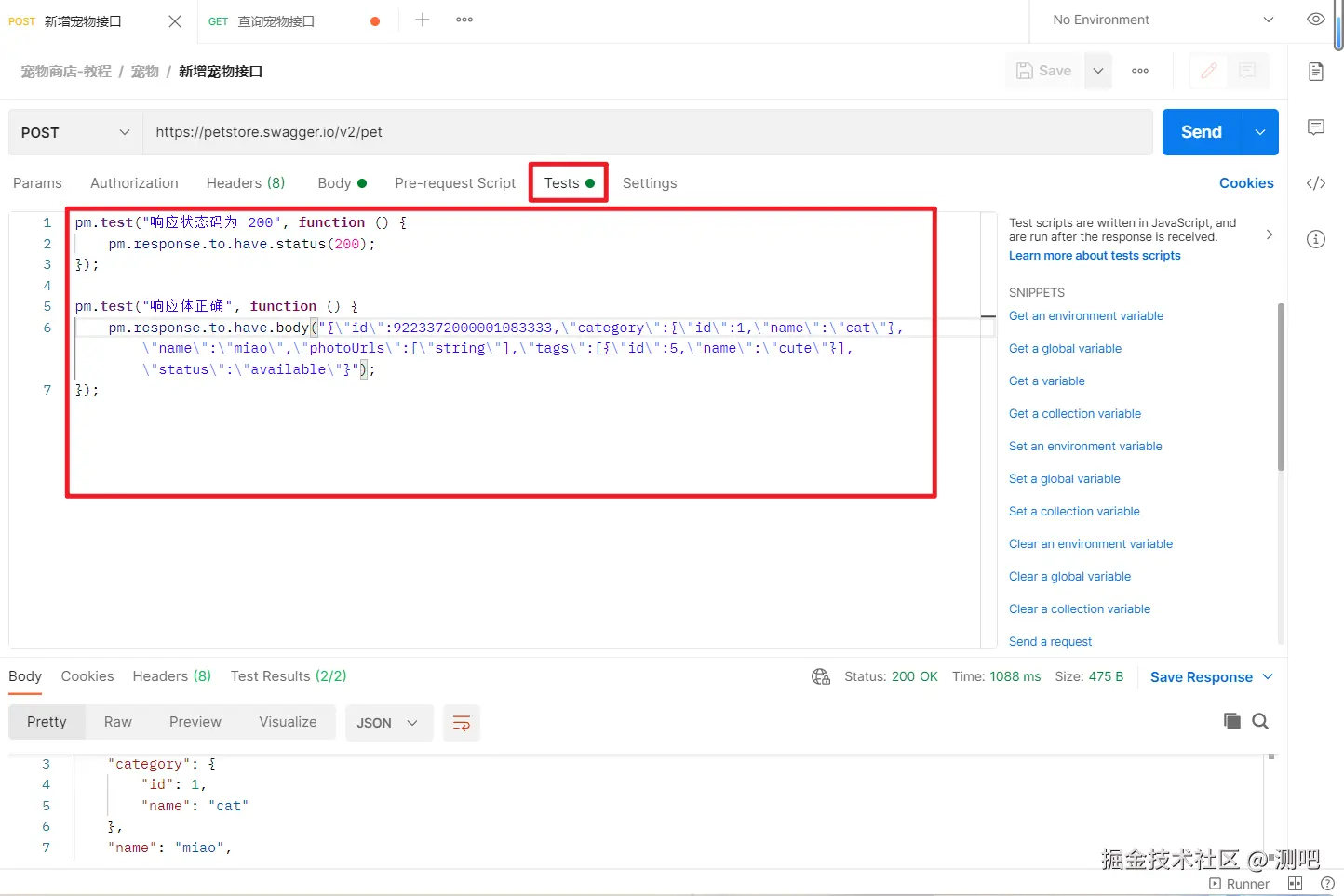Select the Raw response view
This screenshot has height=896, width=1344.
pos(118,722)
